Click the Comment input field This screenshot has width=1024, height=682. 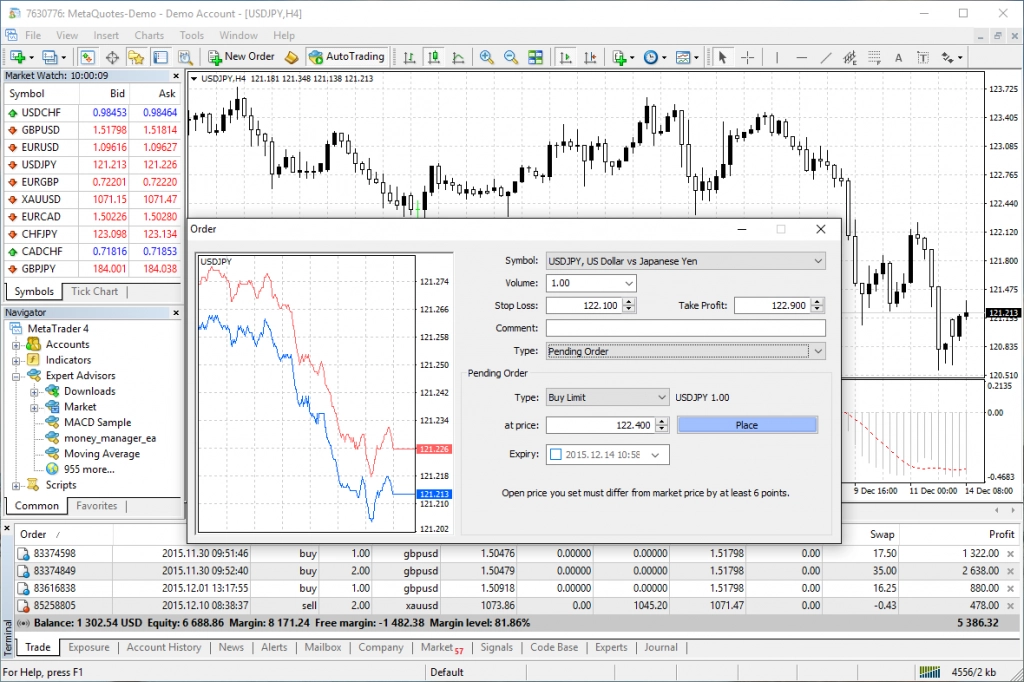point(685,328)
